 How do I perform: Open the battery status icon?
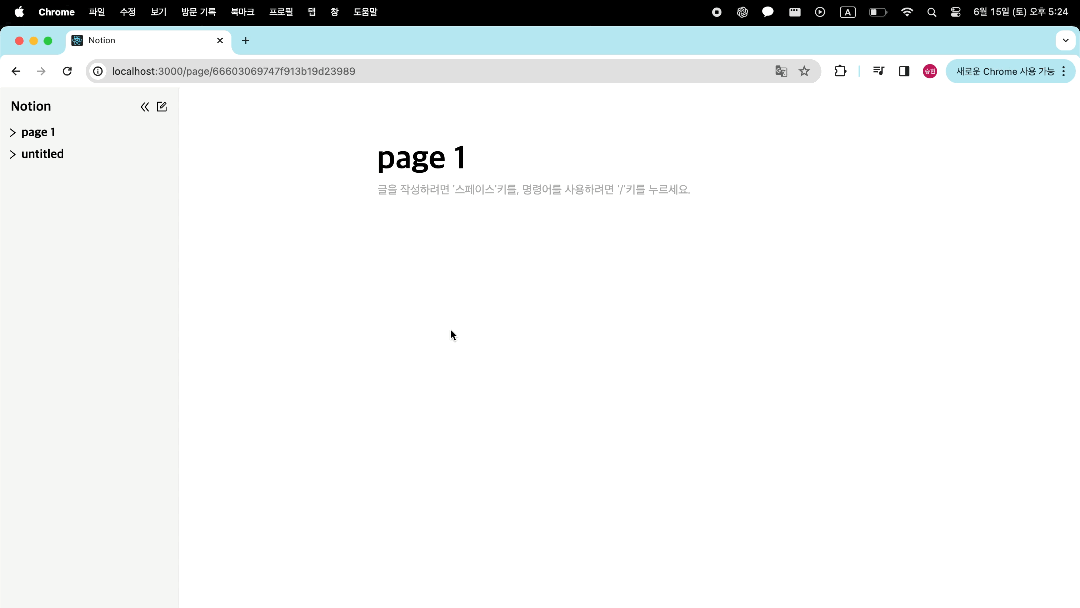click(878, 12)
